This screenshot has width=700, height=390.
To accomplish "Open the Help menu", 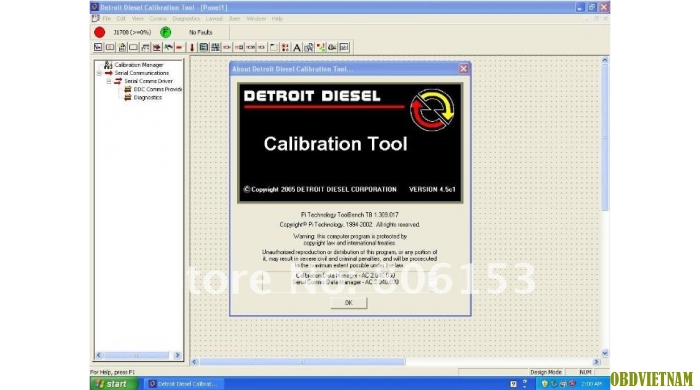I will pos(277,19).
